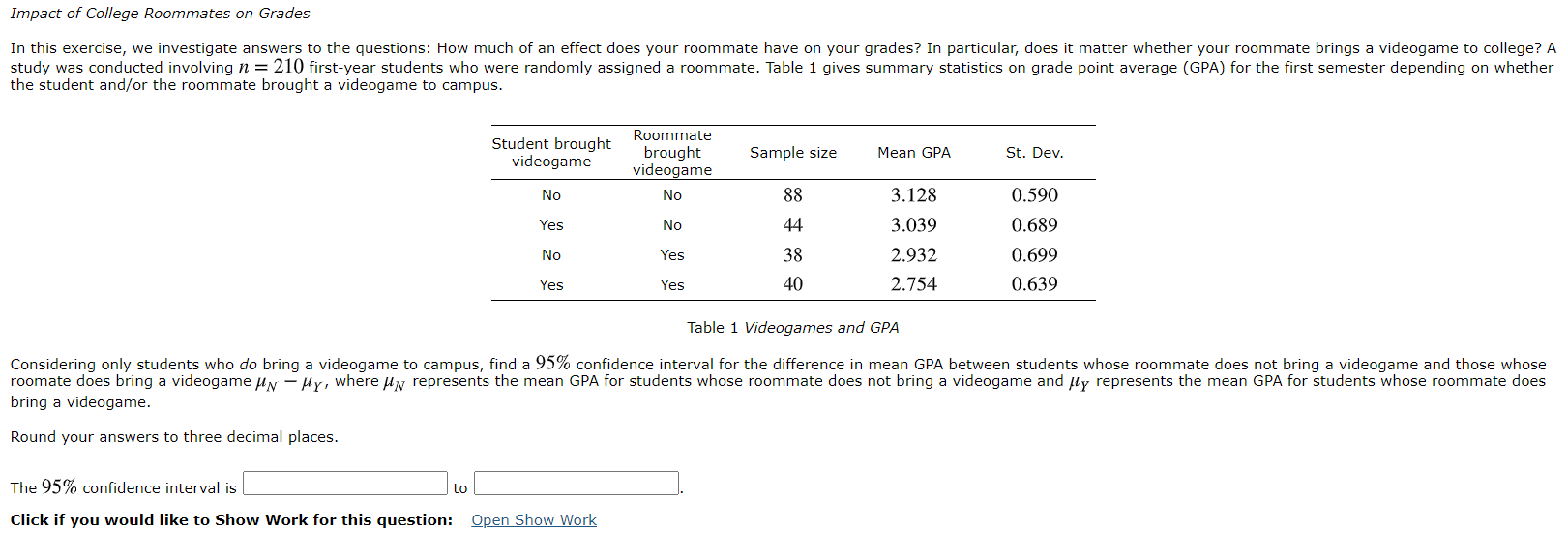This screenshot has height=560, width=1568.
Task: Click the 'Click if you would like to Show Work' label
Action: click(231, 520)
